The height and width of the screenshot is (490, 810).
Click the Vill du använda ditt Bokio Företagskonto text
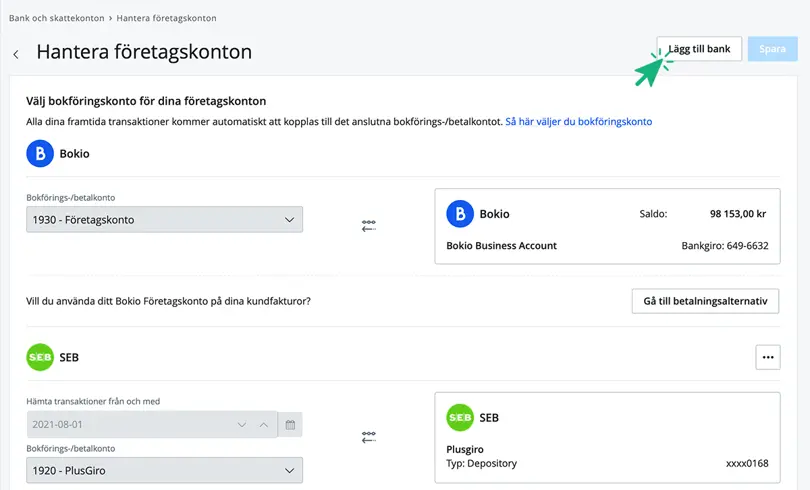[x=168, y=301]
